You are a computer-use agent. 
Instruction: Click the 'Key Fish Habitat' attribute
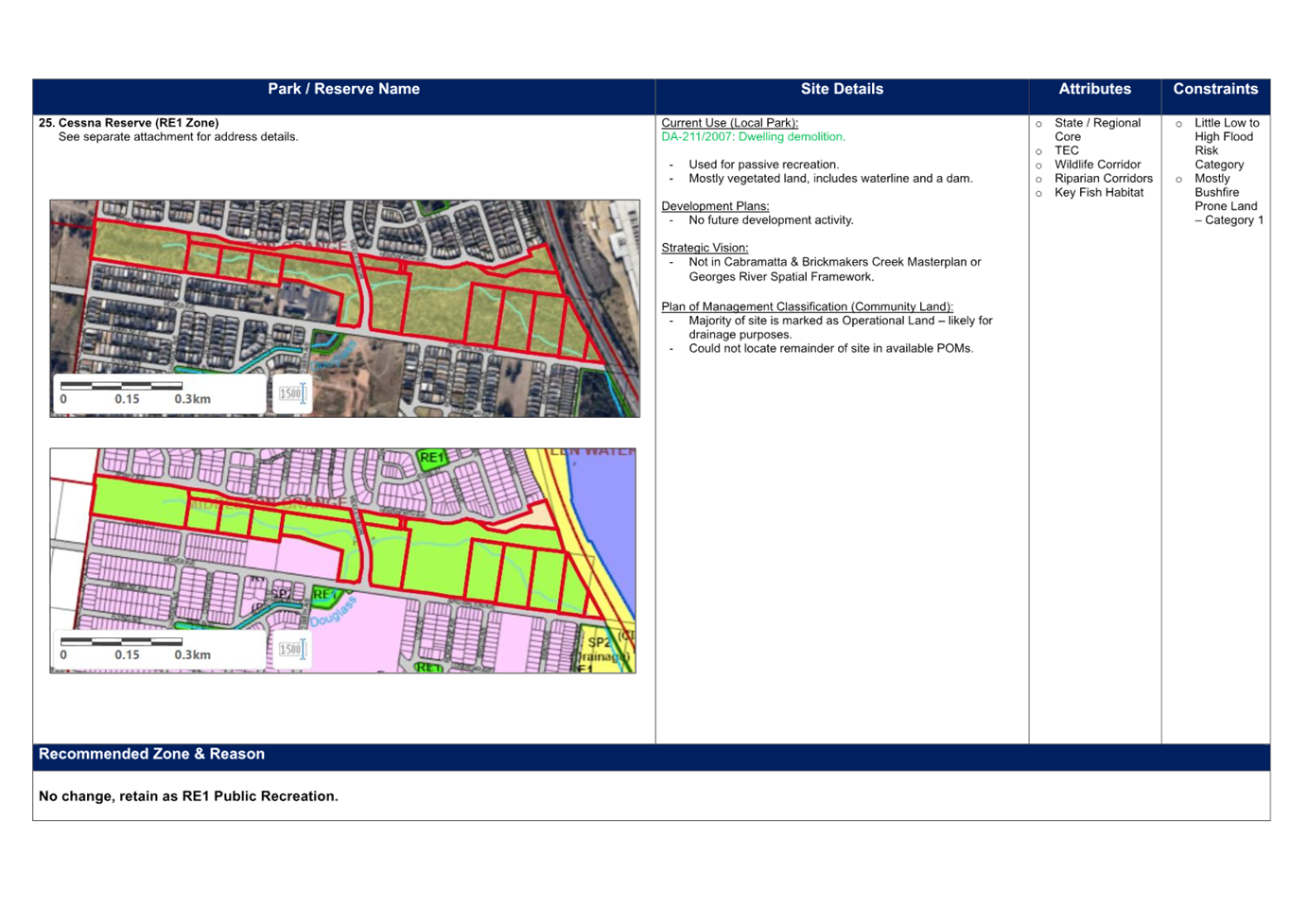(x=1099, y=193)
